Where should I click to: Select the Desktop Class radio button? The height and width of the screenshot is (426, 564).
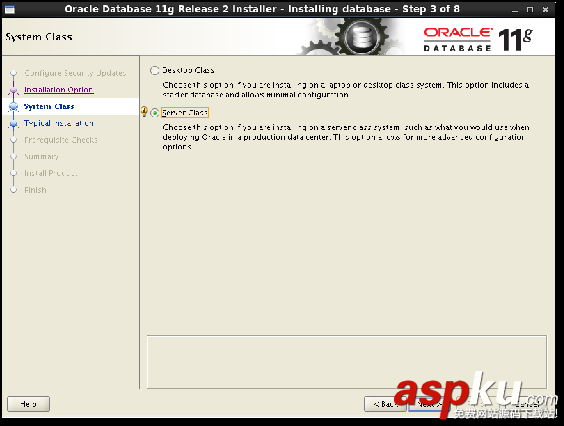(x=155, y=71)
